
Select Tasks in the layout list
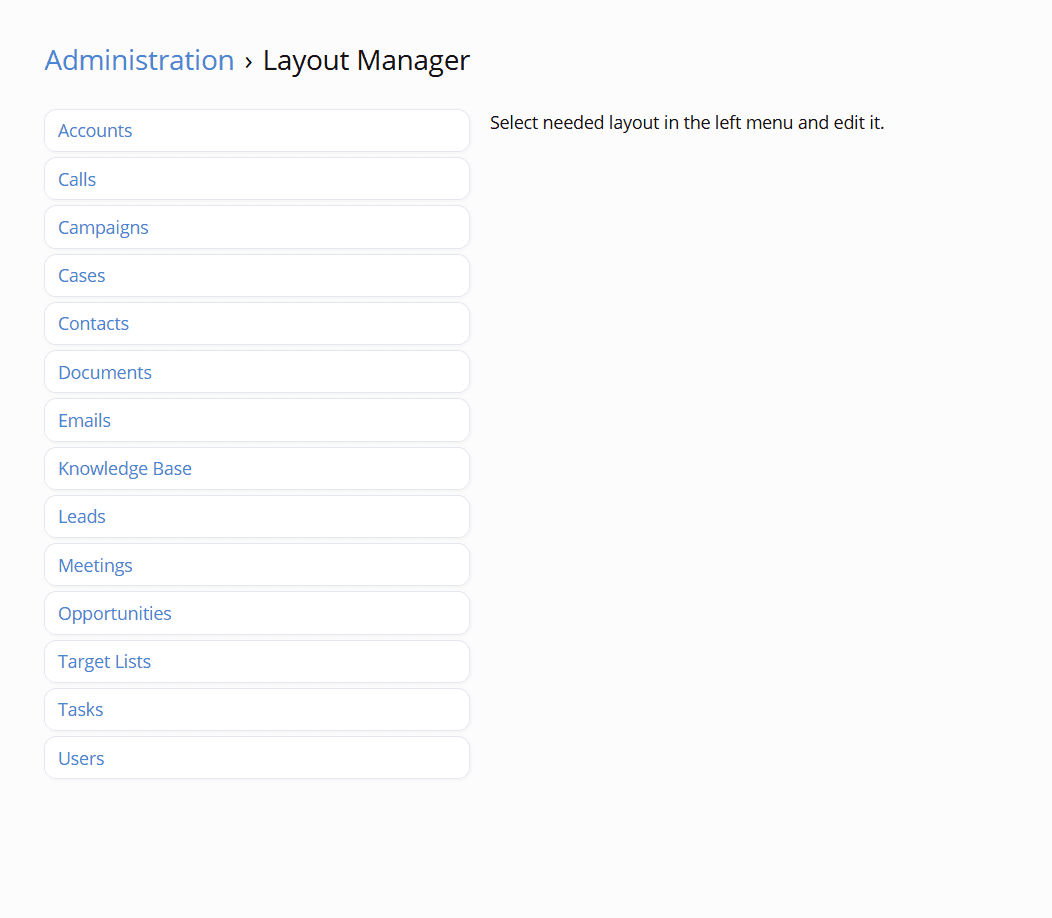coord(80,710)
